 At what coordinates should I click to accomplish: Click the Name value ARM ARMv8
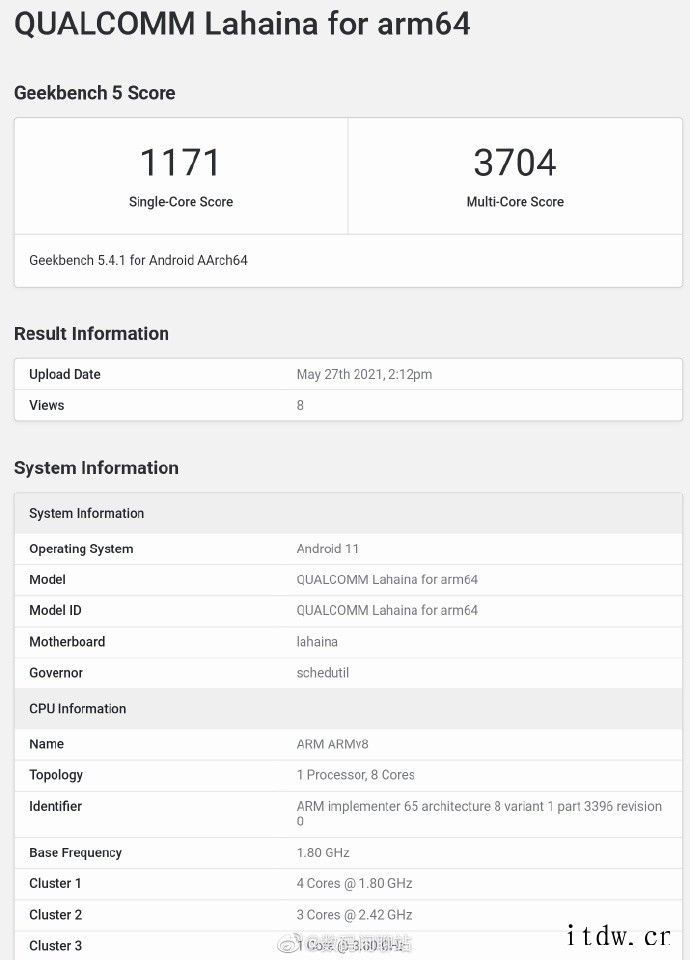[x=333, y=744]
